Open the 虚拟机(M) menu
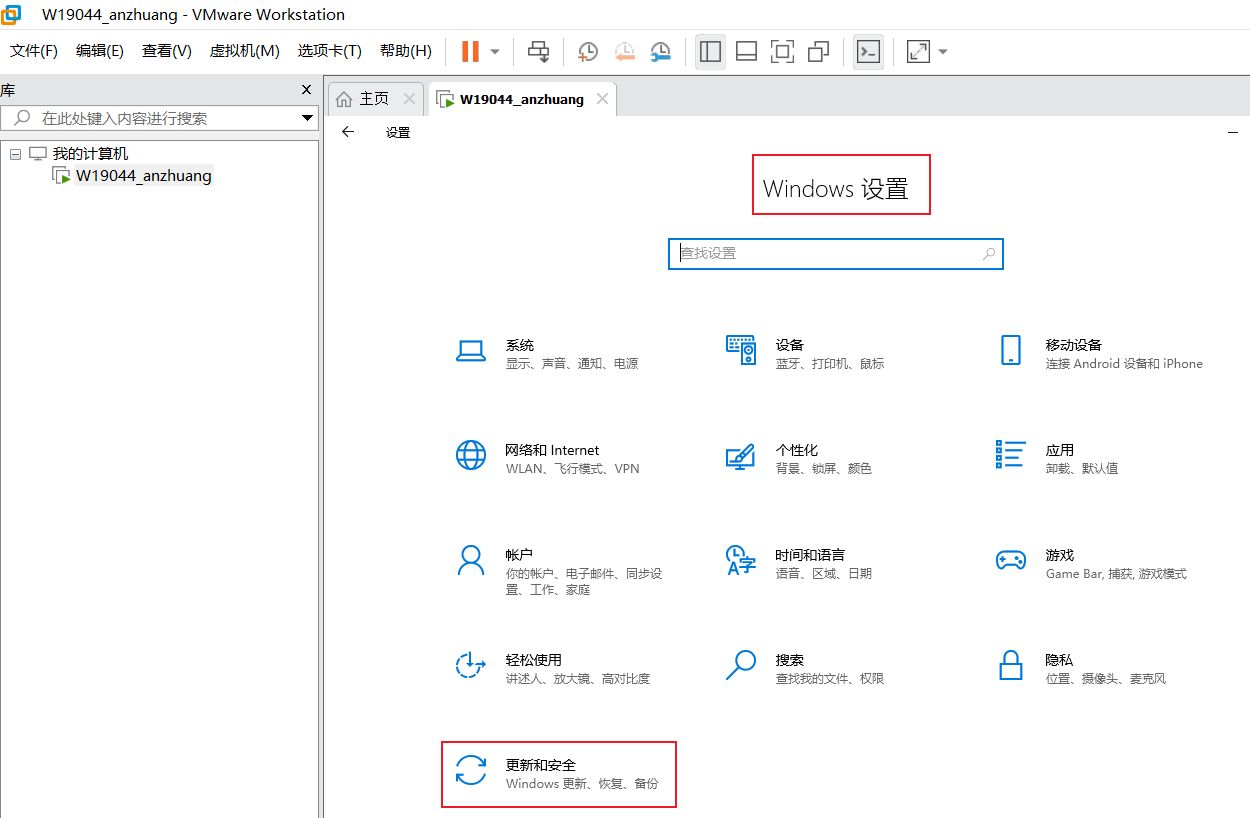Image resolution: width=1250 pixels, height=818 pixels. (244, 51)
